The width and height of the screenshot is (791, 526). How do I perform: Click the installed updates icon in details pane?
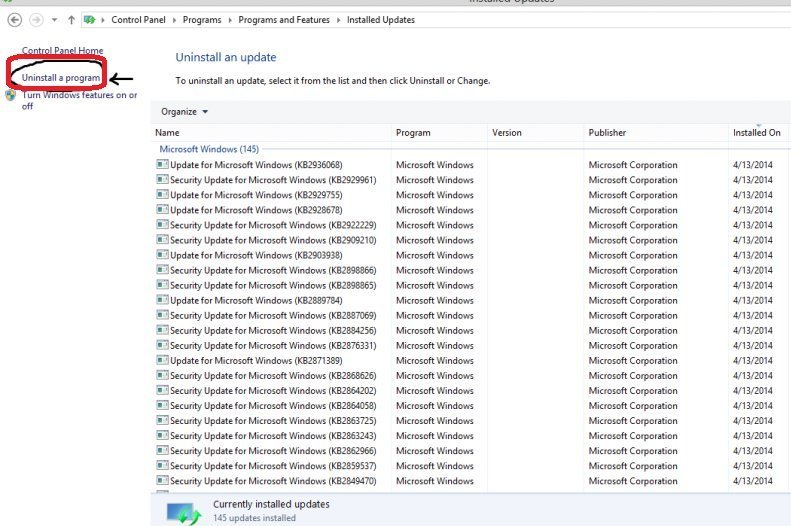tap(184, 513)
